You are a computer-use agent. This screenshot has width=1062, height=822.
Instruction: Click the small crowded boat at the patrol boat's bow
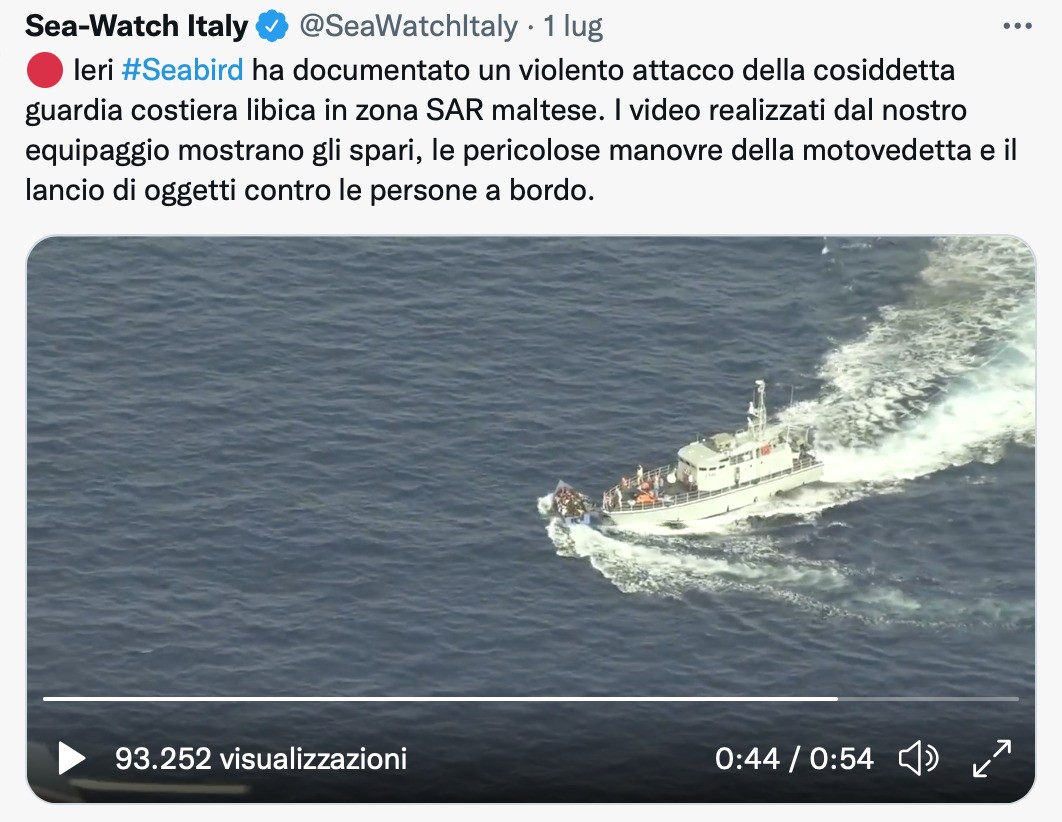[570, 502]
